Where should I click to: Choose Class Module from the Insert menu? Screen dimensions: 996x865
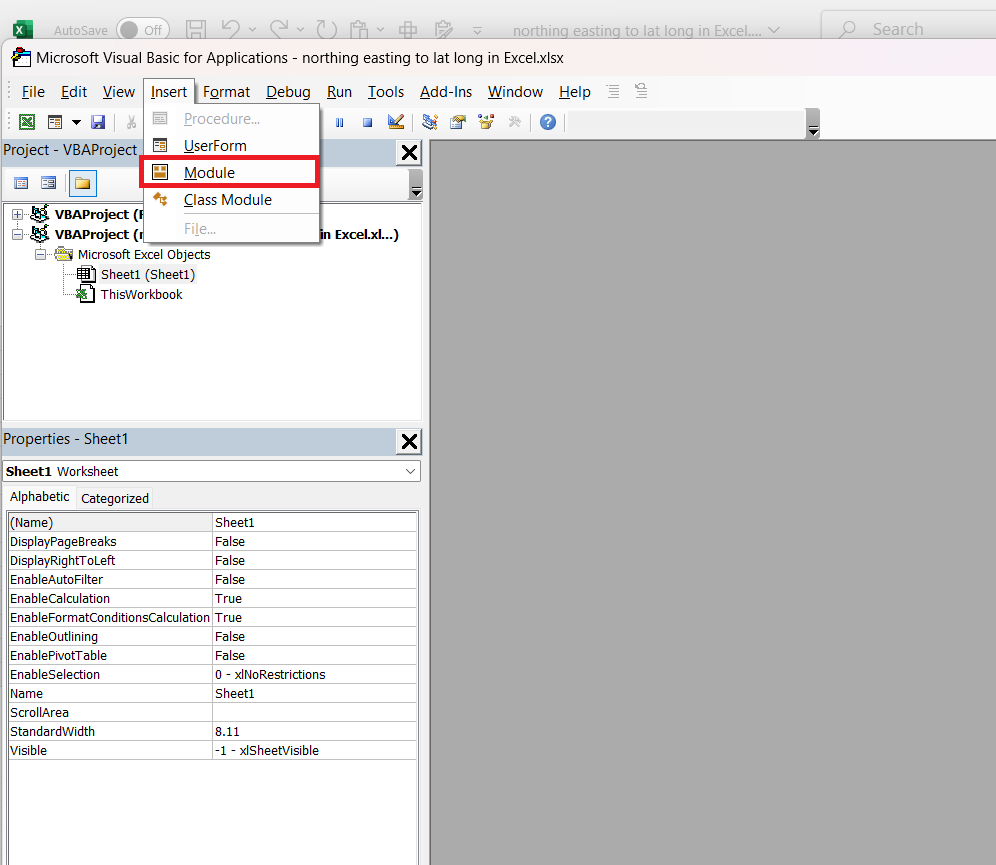[231, 199]
